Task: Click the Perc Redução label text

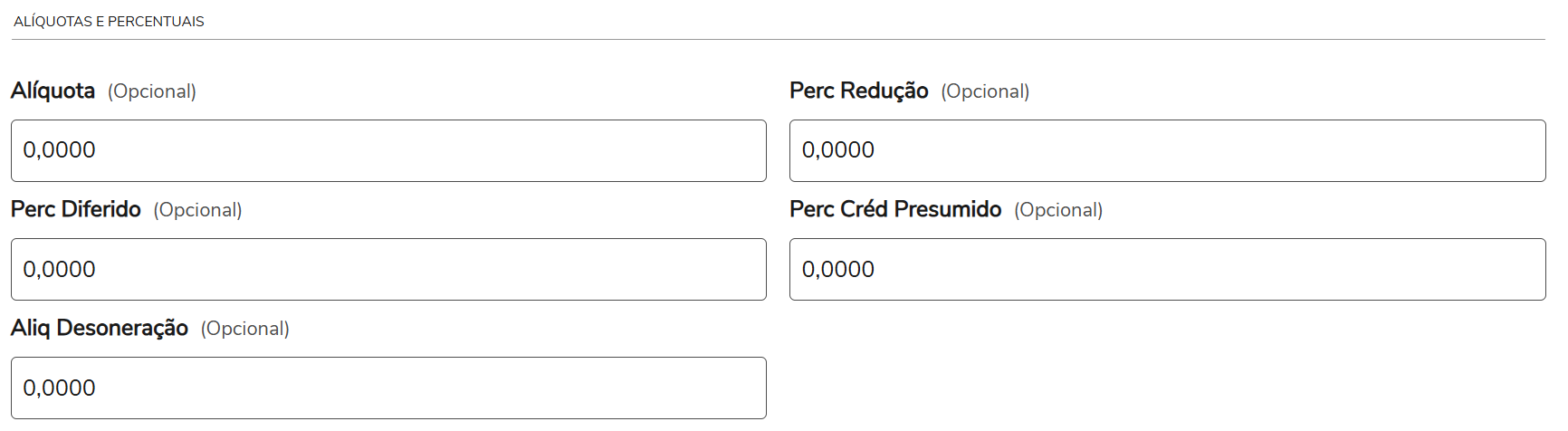Action: pos(858,91)
